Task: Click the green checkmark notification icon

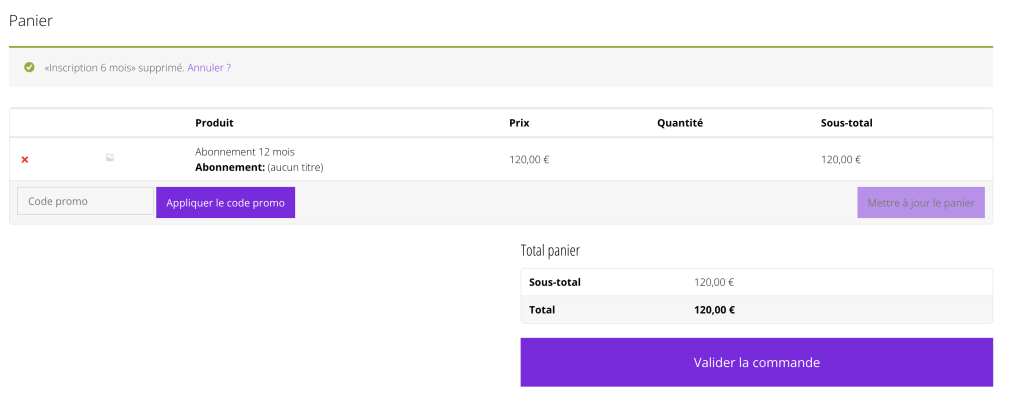Action: (x=29, y=67)
